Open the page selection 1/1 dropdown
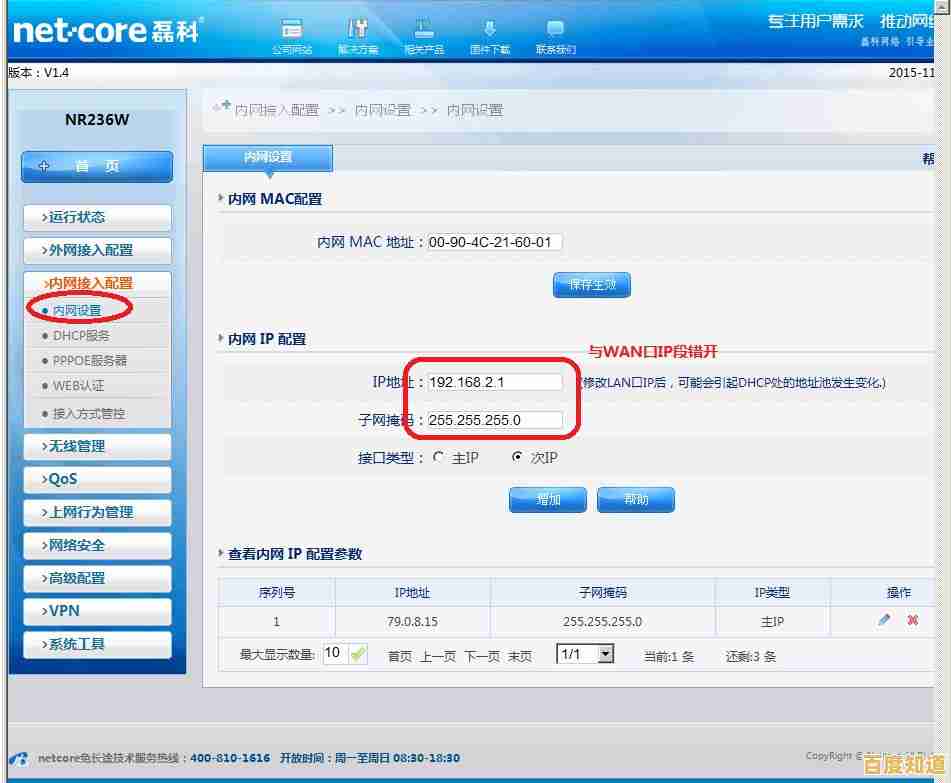 tap(584, 655)
